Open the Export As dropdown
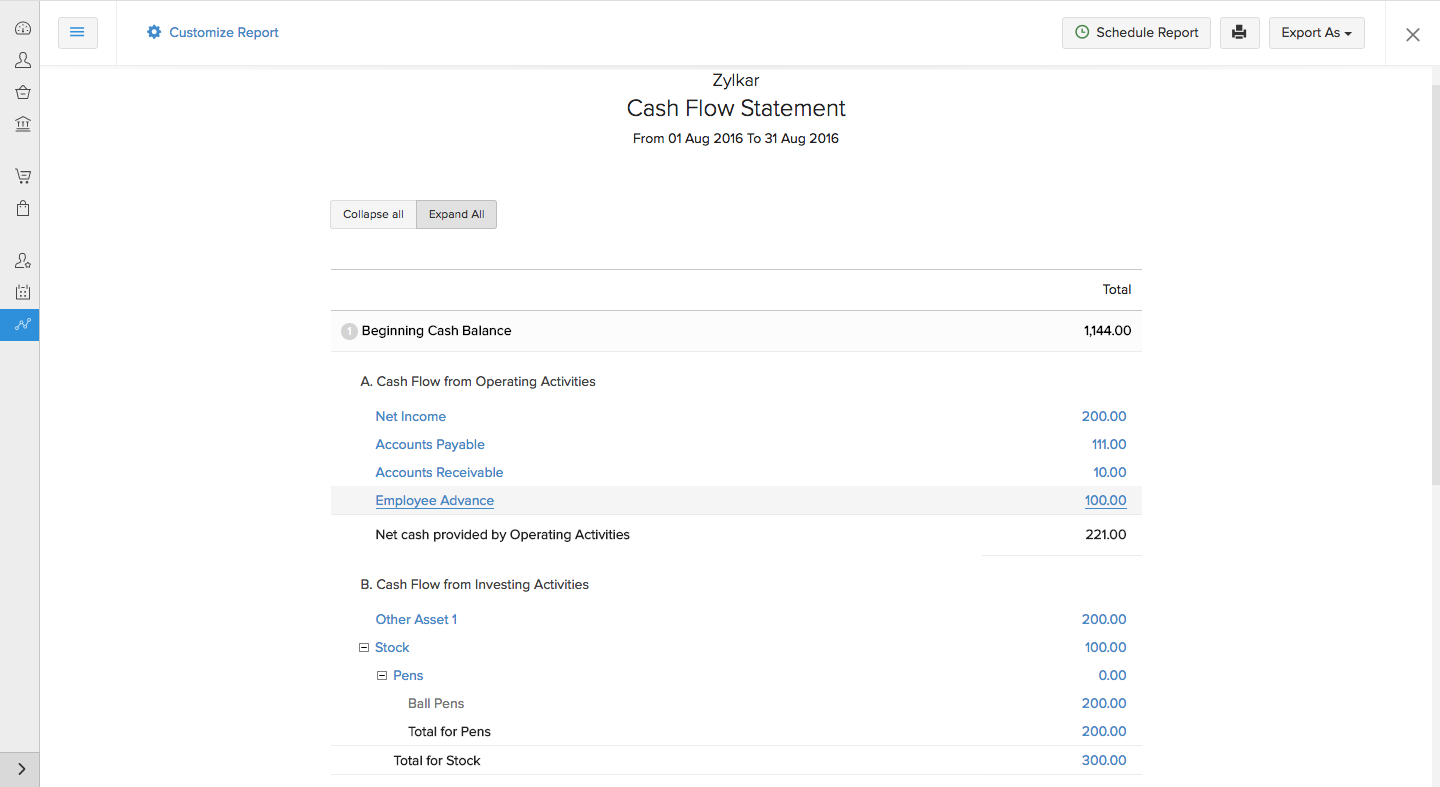The height and width of the screenshot is (787, 1440). (1316, 33)
